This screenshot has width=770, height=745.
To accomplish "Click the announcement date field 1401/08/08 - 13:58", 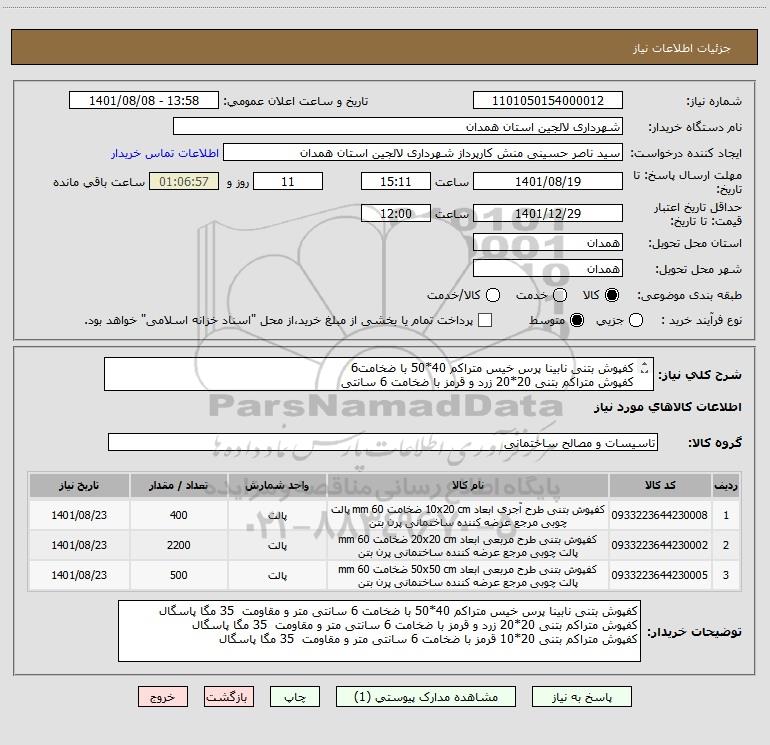I will tap(144, 101).
